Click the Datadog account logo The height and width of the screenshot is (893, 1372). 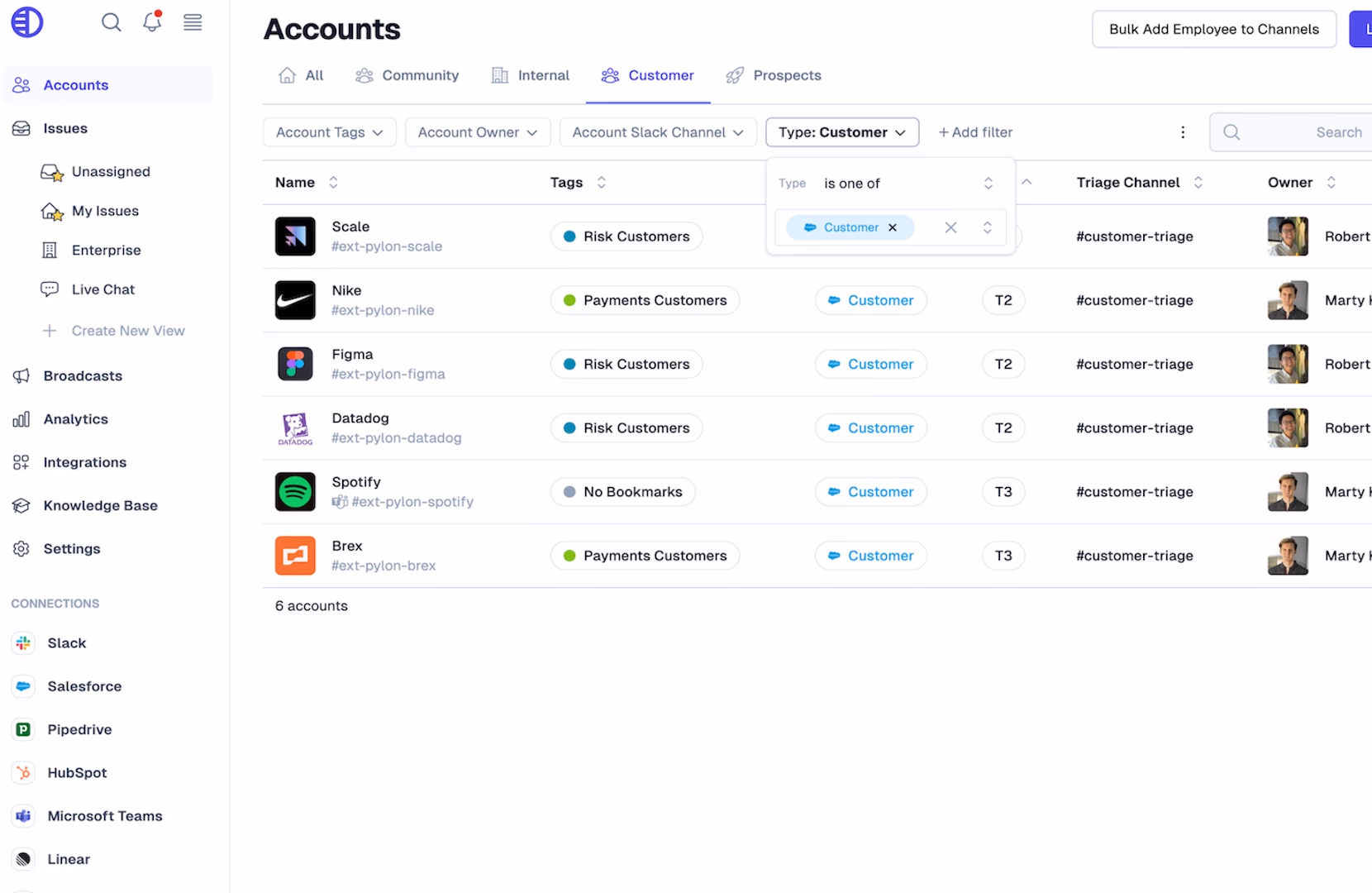[x=295, y=428]
